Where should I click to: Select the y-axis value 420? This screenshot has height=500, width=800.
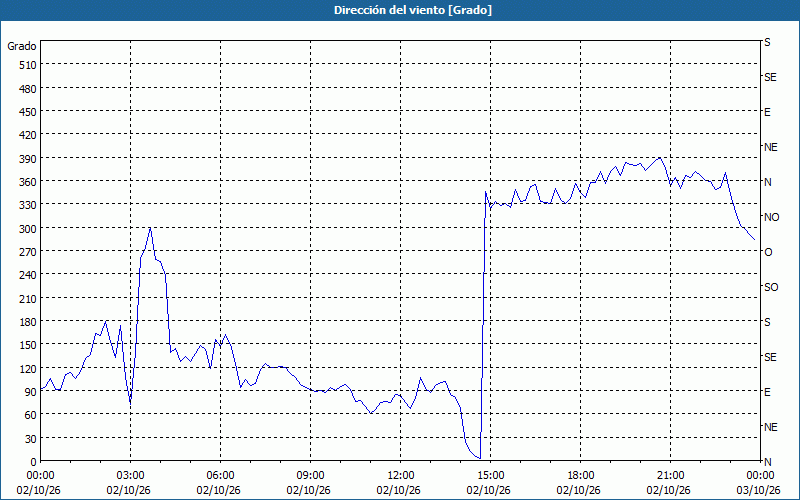29,135
